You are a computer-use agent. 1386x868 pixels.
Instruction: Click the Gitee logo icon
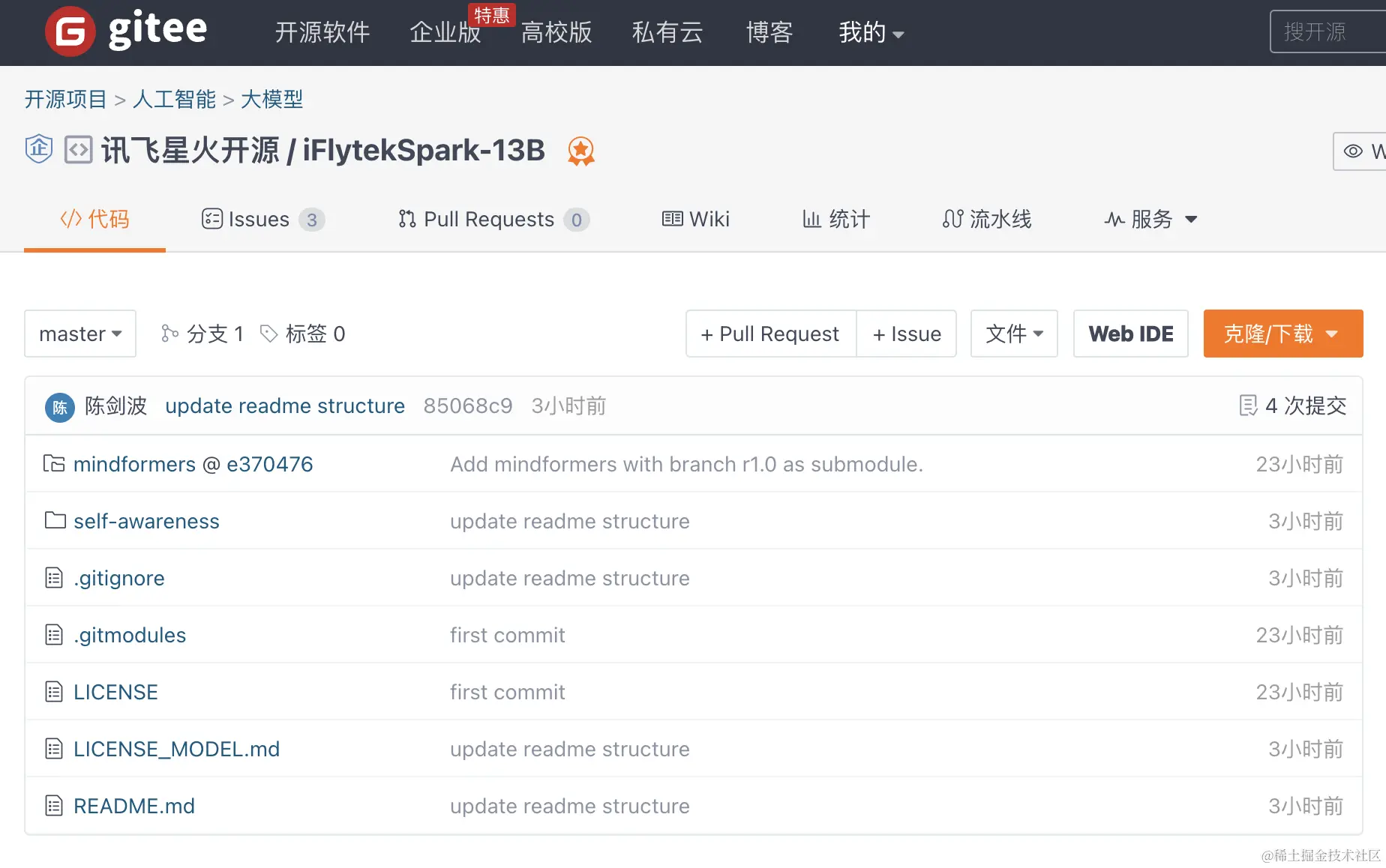click(x=70, y=31)
